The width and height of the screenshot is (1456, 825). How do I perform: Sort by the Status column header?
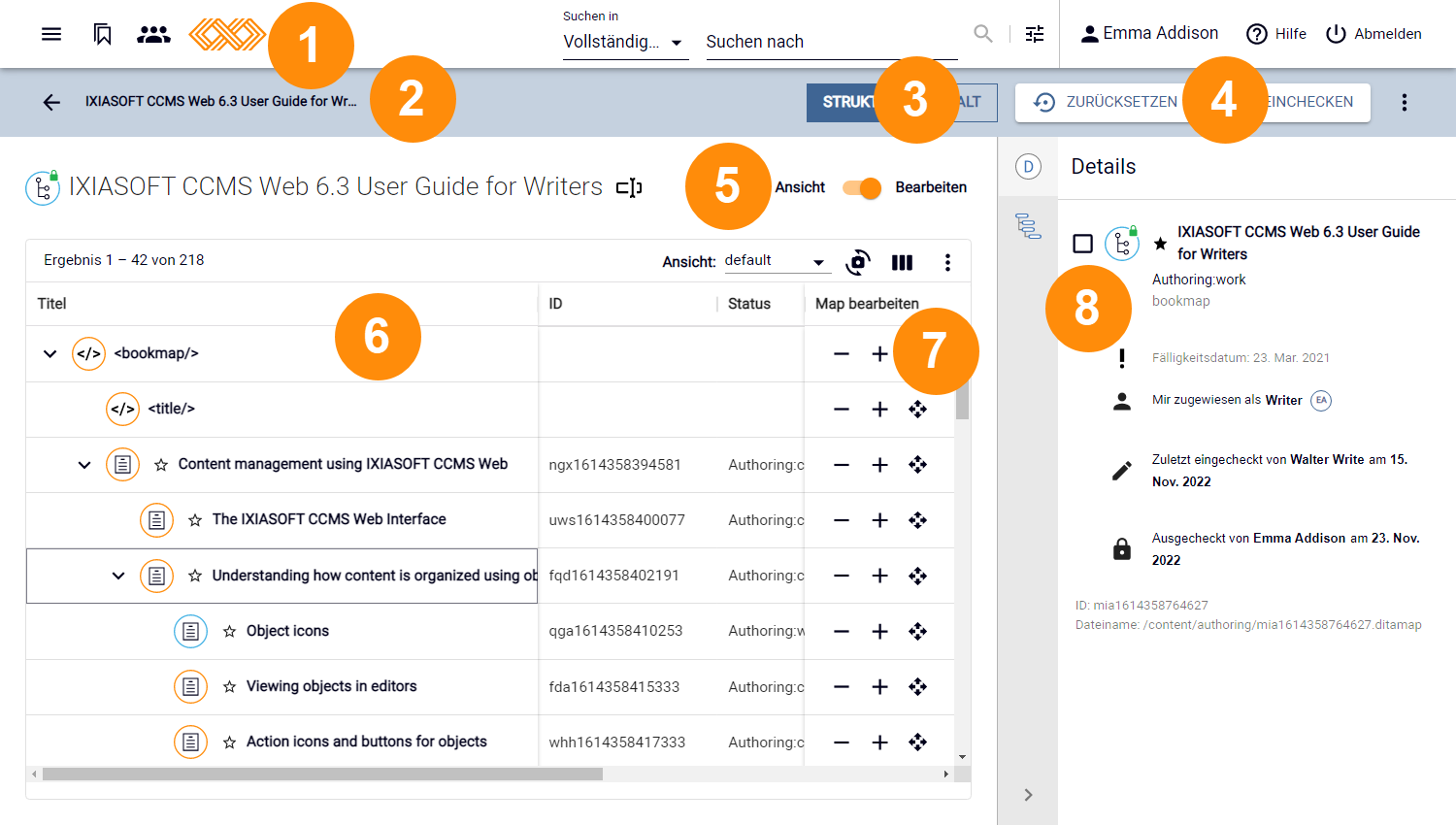coord(748,304)
